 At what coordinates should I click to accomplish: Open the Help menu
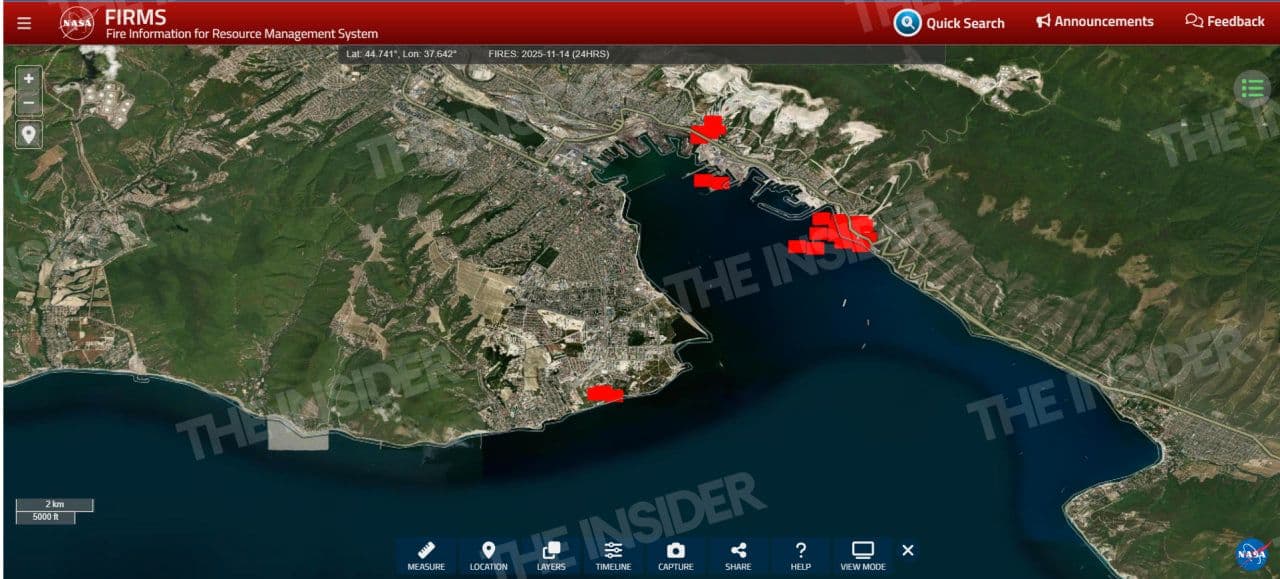click(800, 555)
